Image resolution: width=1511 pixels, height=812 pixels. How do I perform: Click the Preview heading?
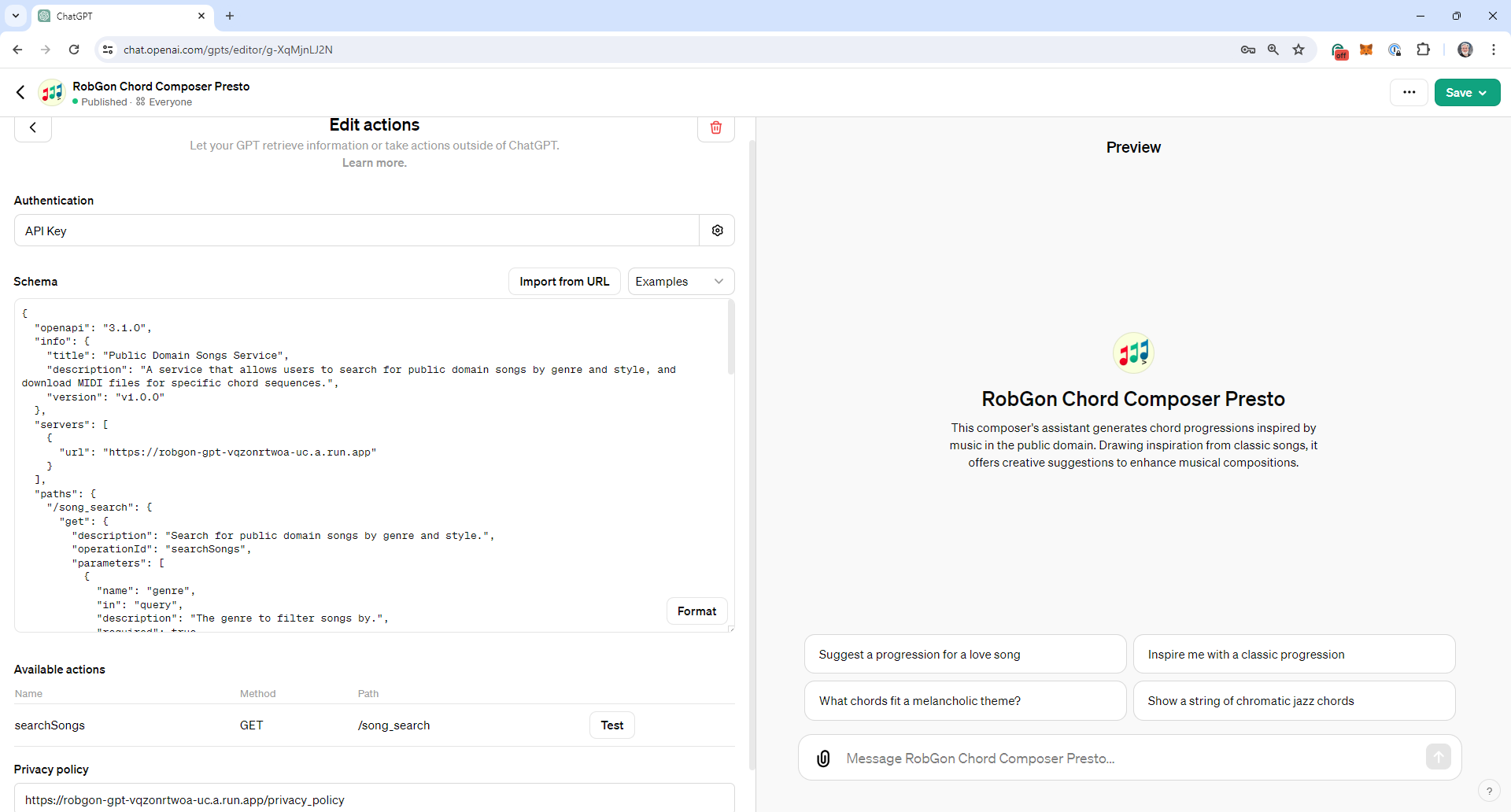click(x=1133, y=147)
